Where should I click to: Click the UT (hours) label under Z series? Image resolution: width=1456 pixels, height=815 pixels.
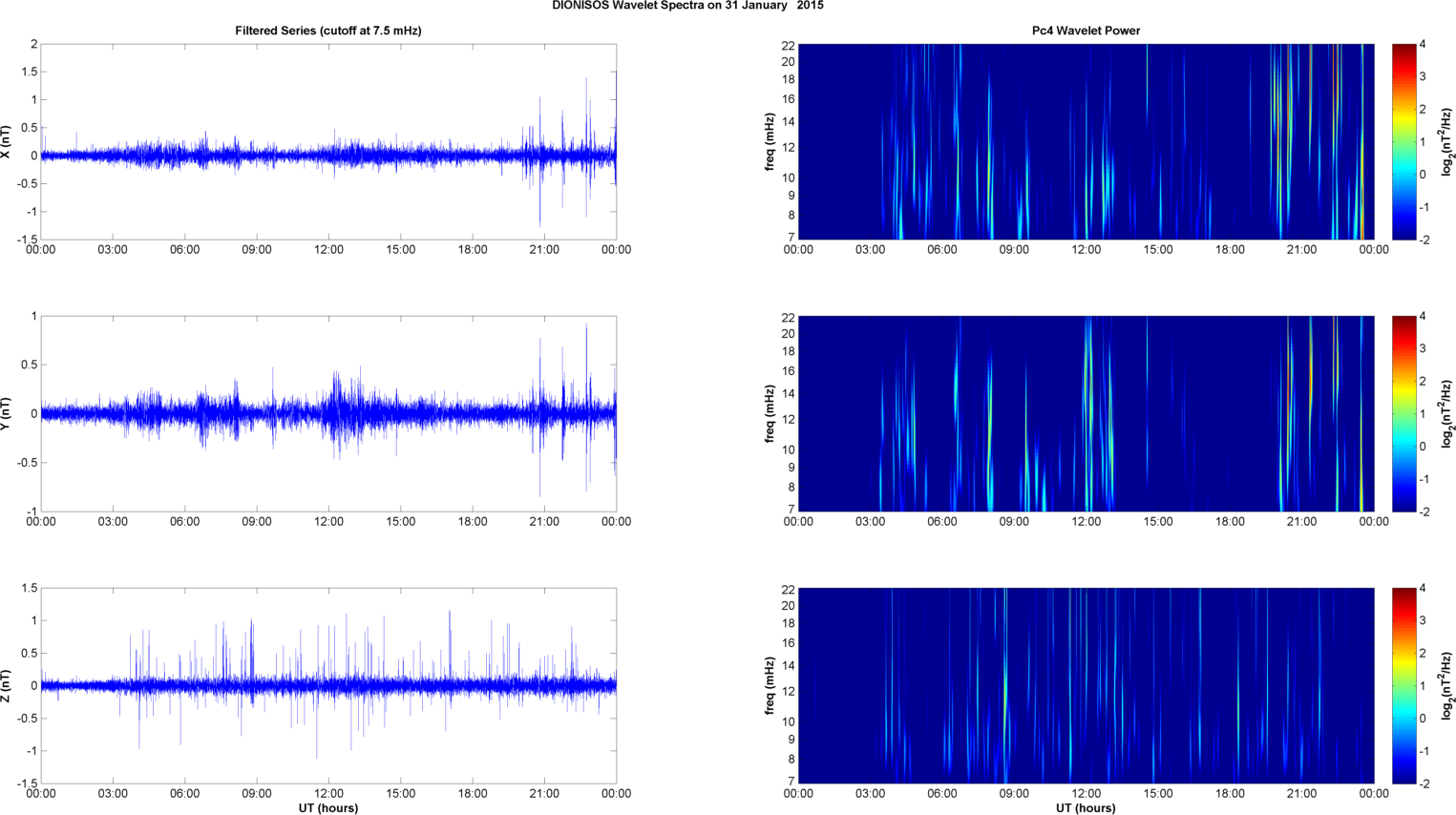point(328,807)
